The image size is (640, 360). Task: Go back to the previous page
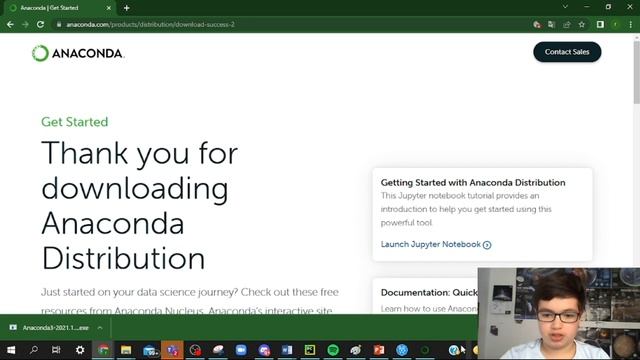(10, 24)
